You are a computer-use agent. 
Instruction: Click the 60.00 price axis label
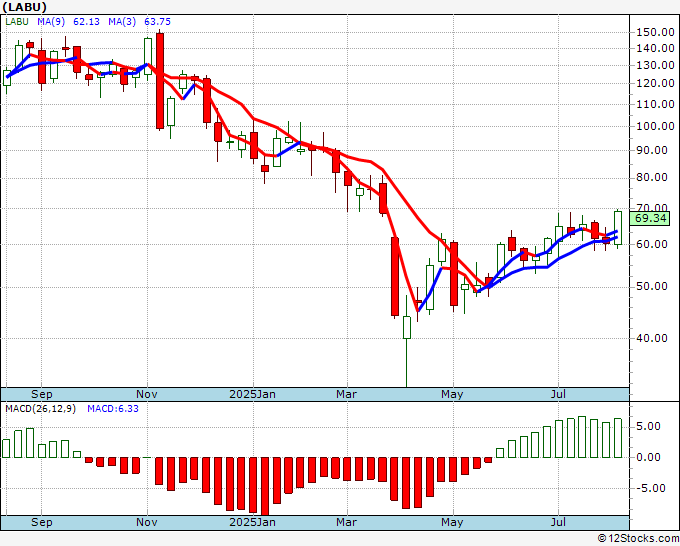click(x=652, y=244)
